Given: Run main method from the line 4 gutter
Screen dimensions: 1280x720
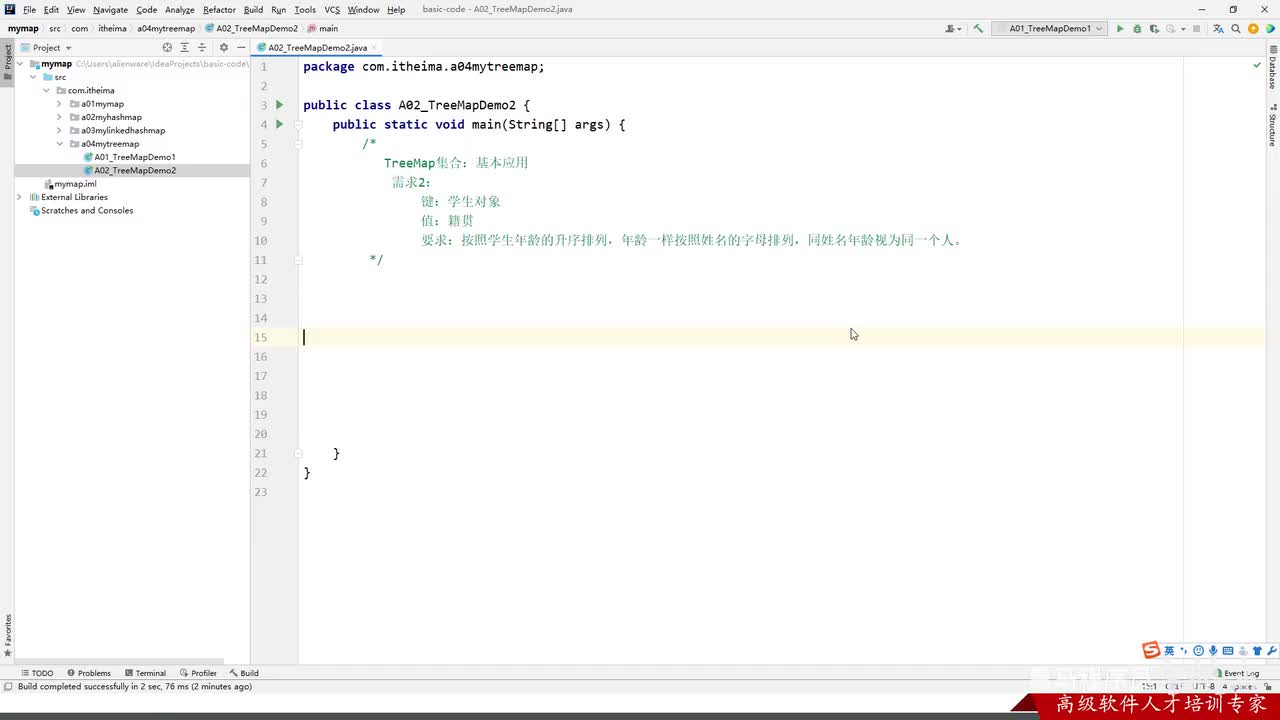Looking at the screenshot, I should (280, 124).
